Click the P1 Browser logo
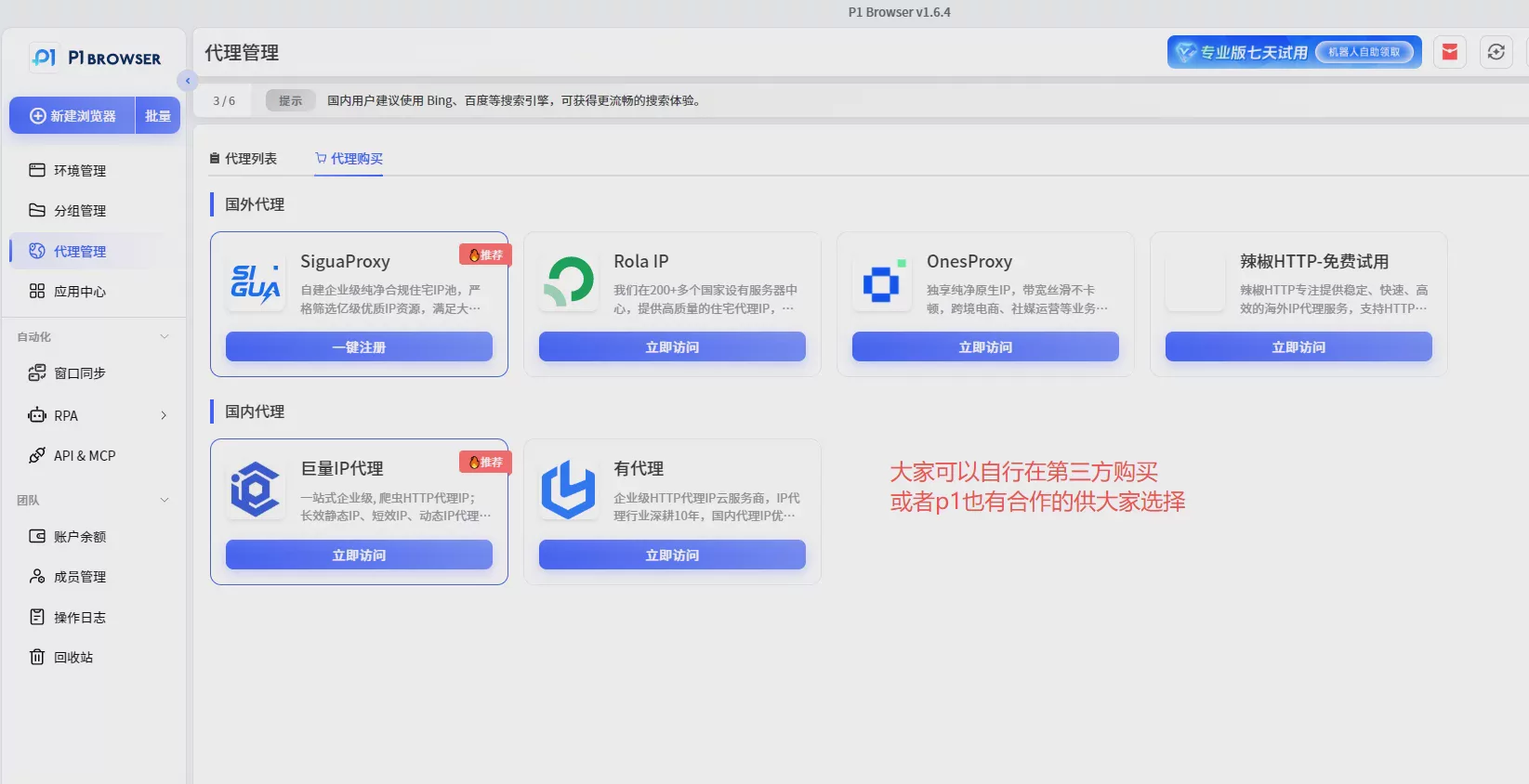This screenshot has width=1529, height=784. pyautogui.click(x=95, y=58)
